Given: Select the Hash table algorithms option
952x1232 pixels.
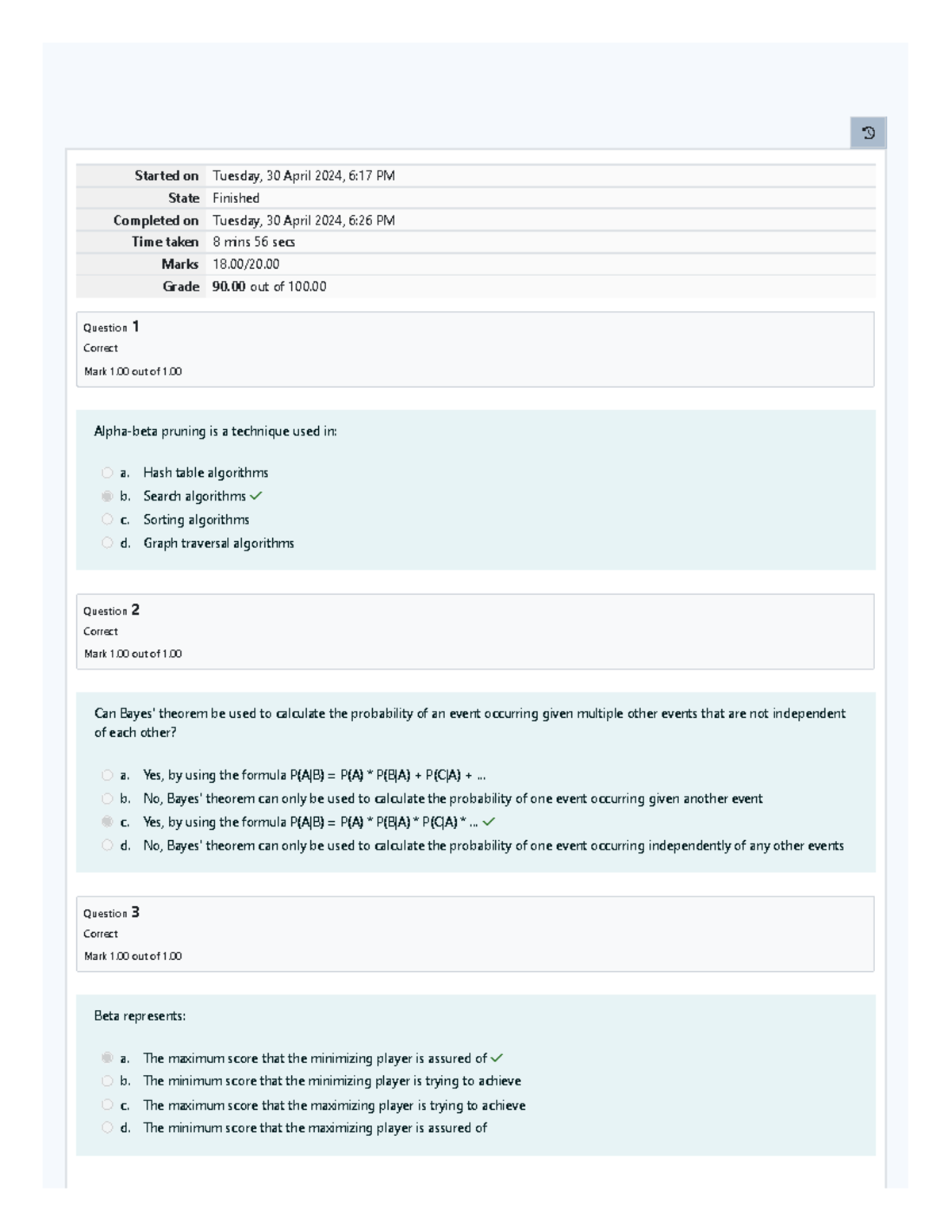Looking at the screenshot, I should point(108,472).
